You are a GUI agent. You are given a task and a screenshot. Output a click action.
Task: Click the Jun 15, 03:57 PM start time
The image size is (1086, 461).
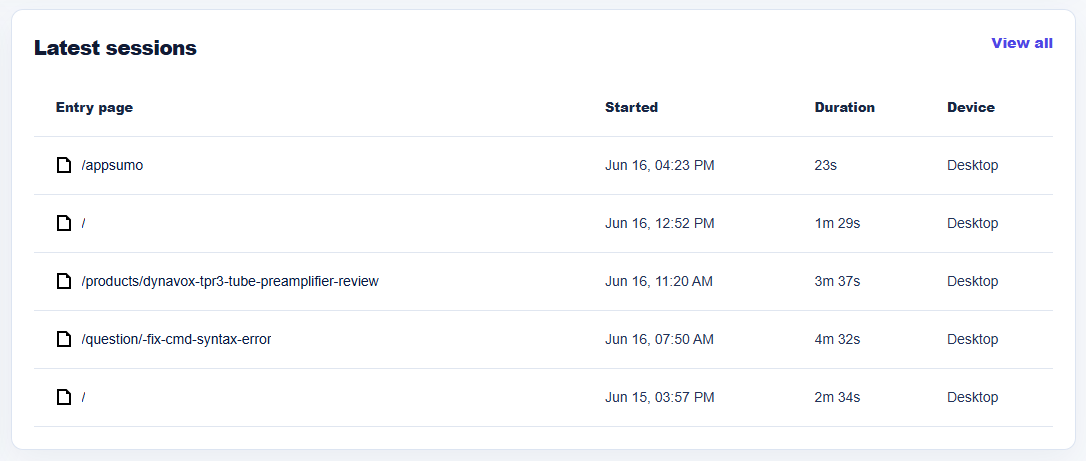click(x=659, y=398)
